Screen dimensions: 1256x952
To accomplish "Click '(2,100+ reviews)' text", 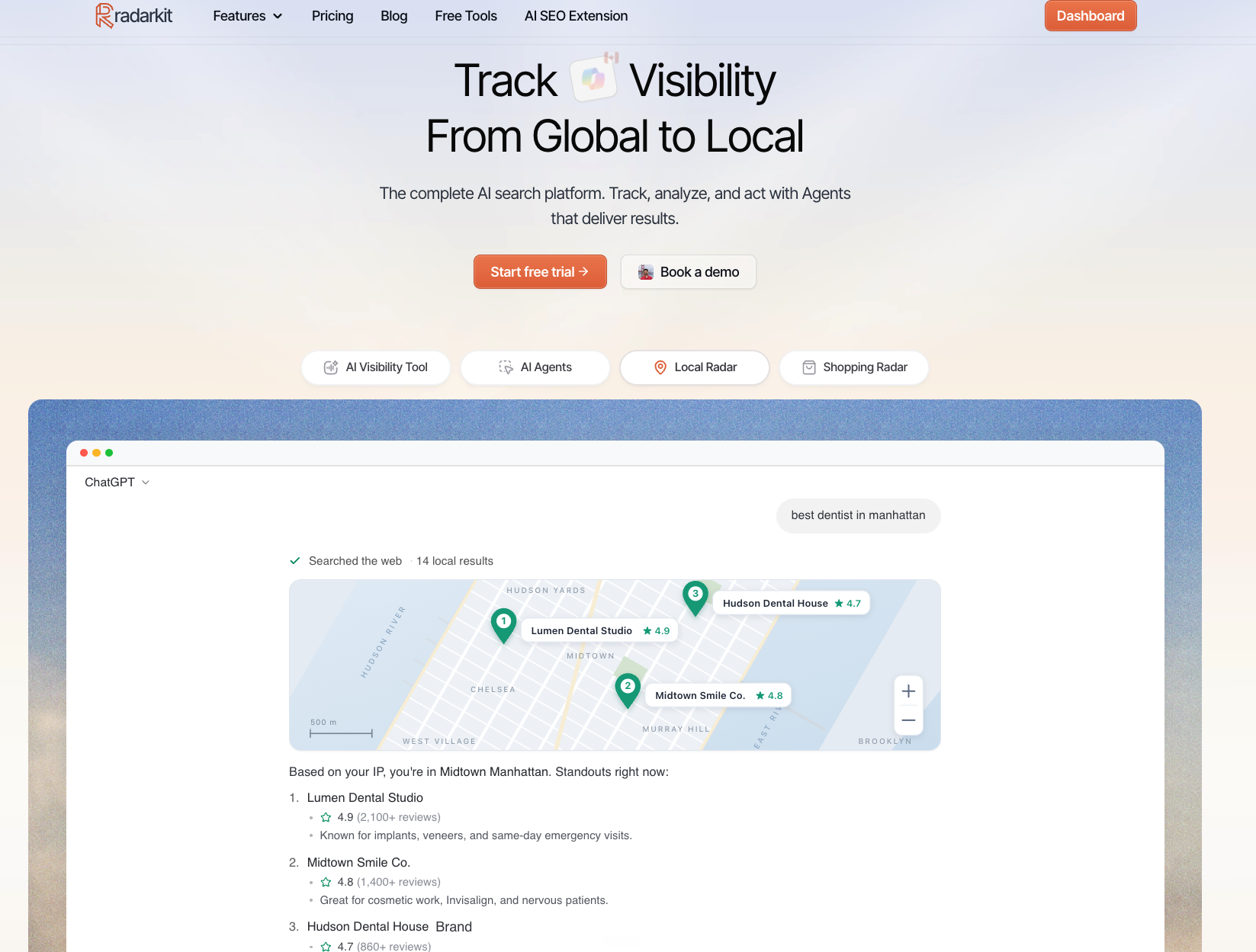I will pos(399,817).
